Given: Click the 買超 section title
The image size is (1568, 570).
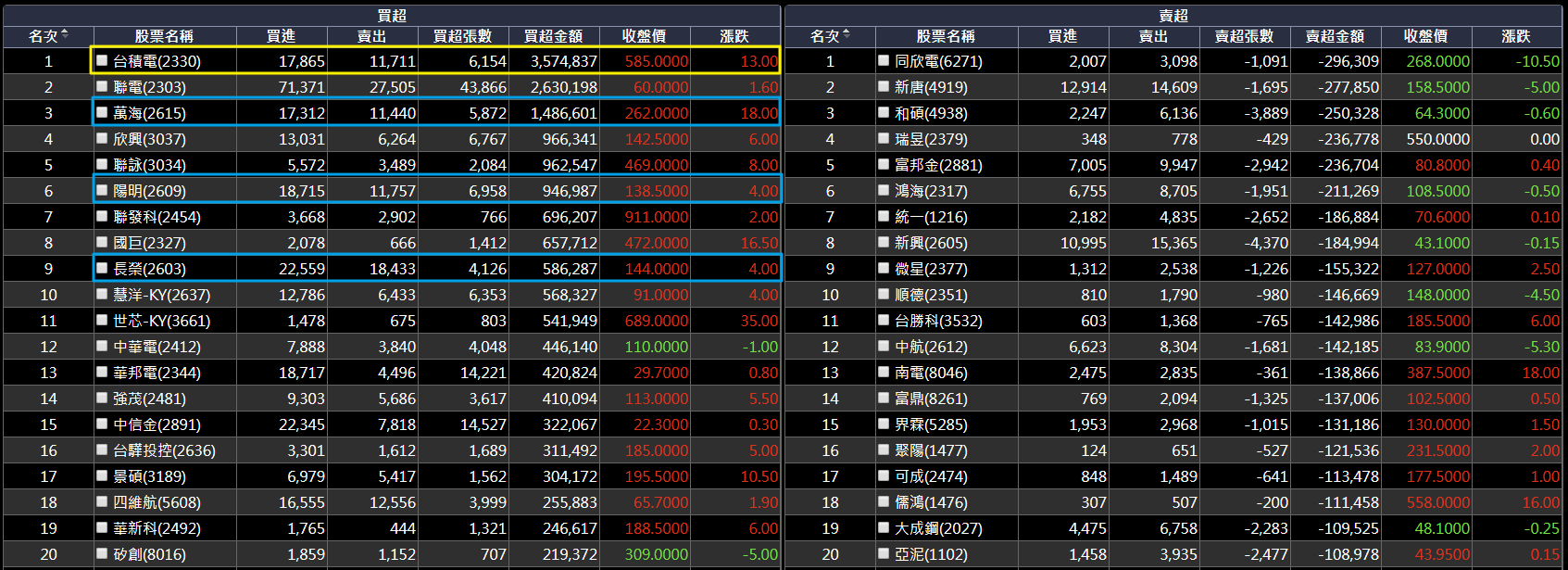Looking at the screenshot, I should click(x=392, y=16).
